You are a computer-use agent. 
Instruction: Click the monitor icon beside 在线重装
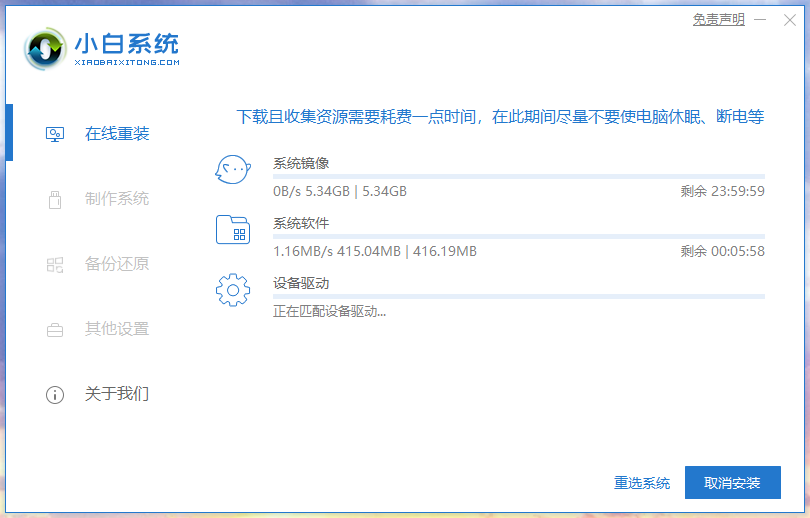(x=55, y=134)
